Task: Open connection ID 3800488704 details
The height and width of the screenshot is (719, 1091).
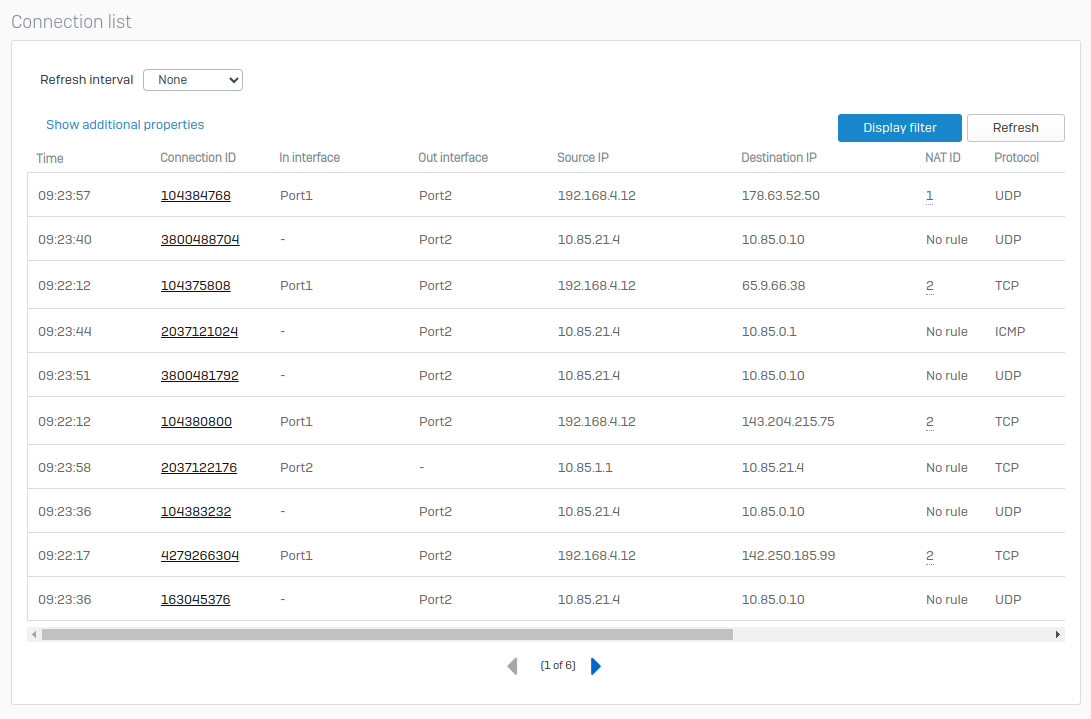Action: pyautogui.click(x=199, y=239)
